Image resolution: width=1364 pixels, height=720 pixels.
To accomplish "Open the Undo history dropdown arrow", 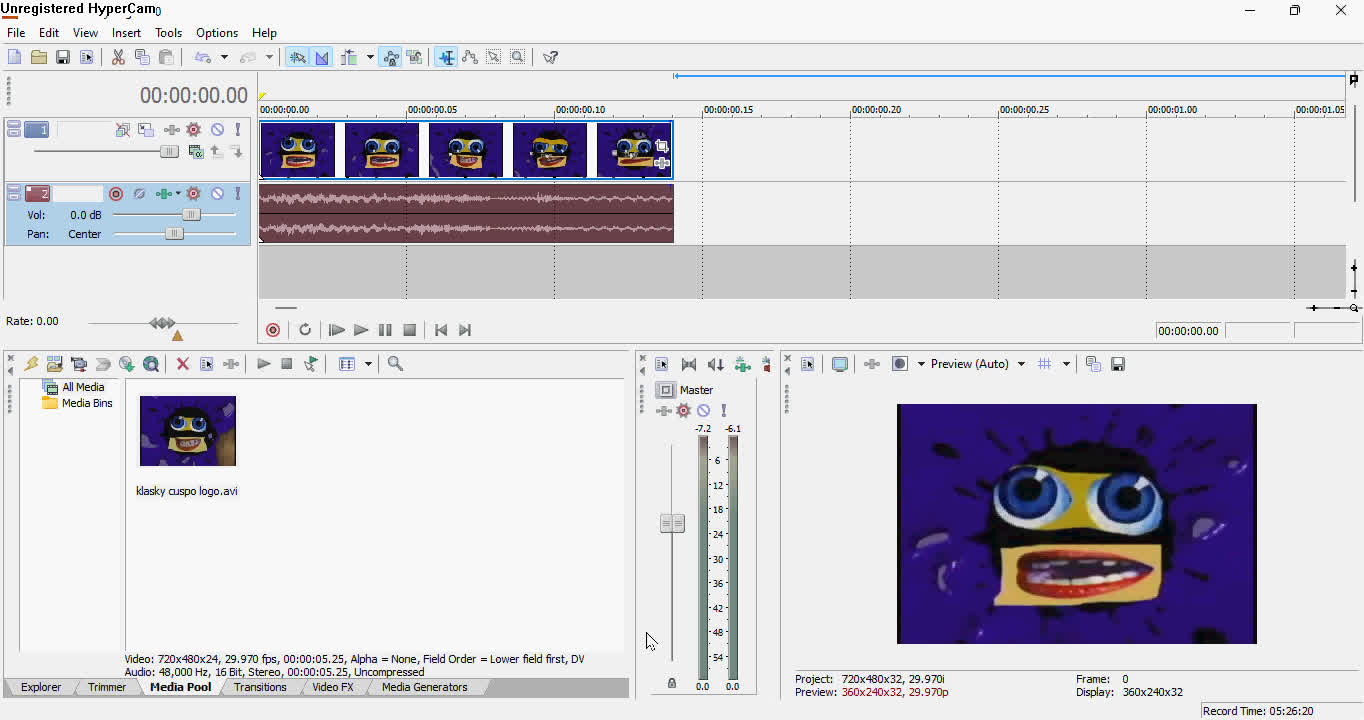I will point(224,57).
